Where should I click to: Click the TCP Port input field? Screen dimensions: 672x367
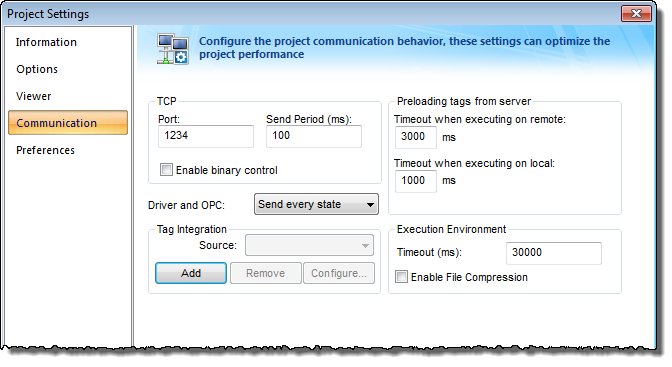tap(206, 136)
